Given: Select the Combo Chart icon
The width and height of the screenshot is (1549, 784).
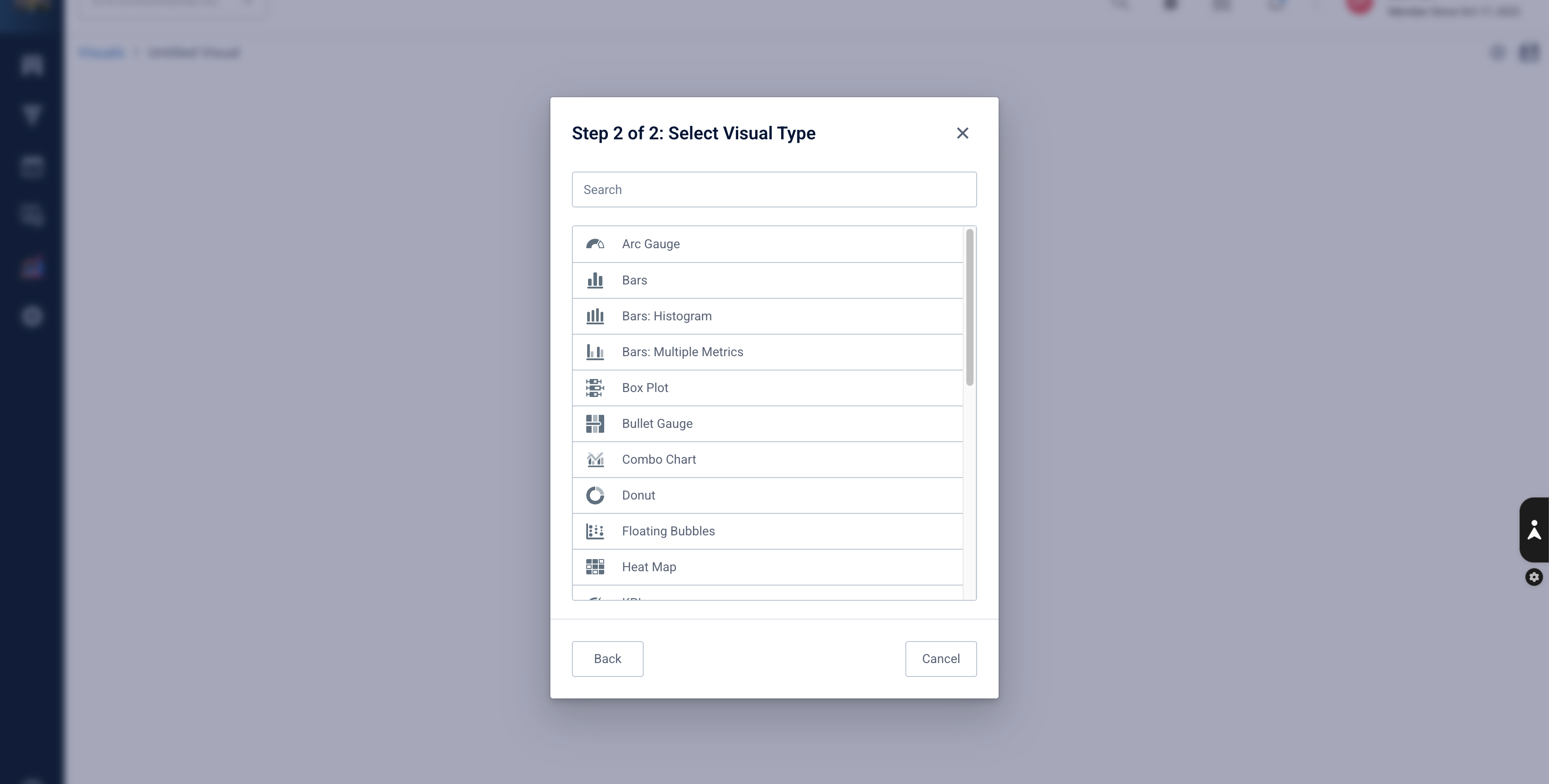Looking at the screenshot, I should (595, 459).
